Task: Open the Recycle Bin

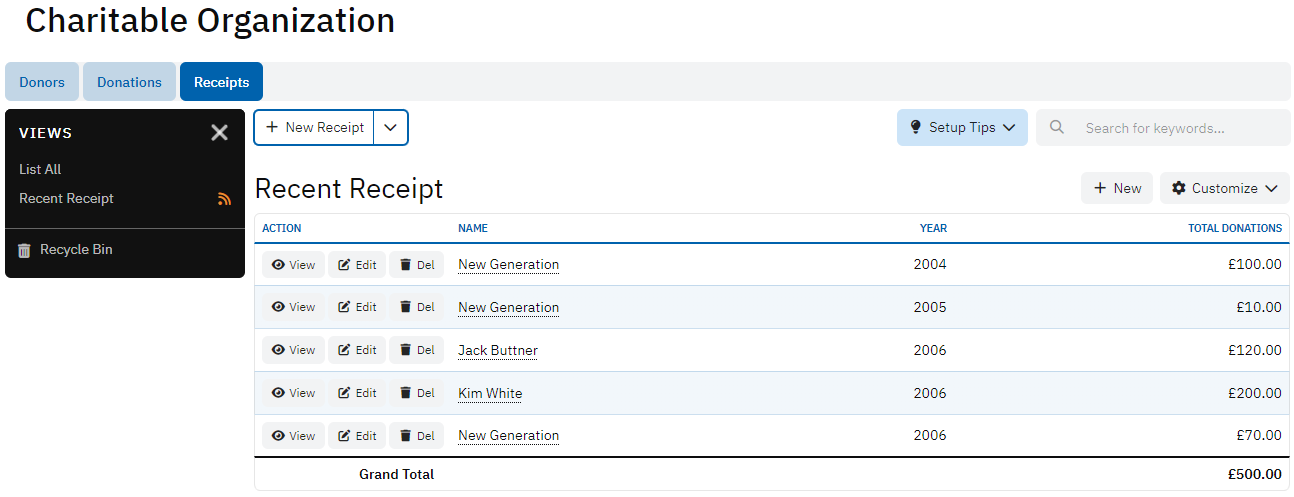Action: click(75, 250)
